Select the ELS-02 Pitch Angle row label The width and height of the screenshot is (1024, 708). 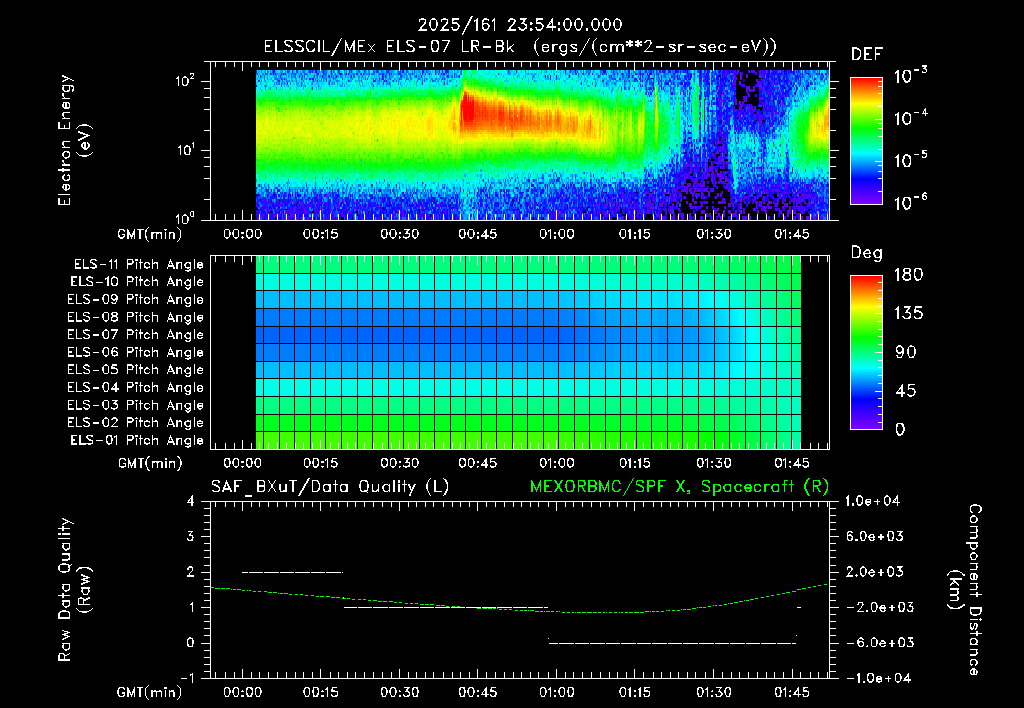136,423
